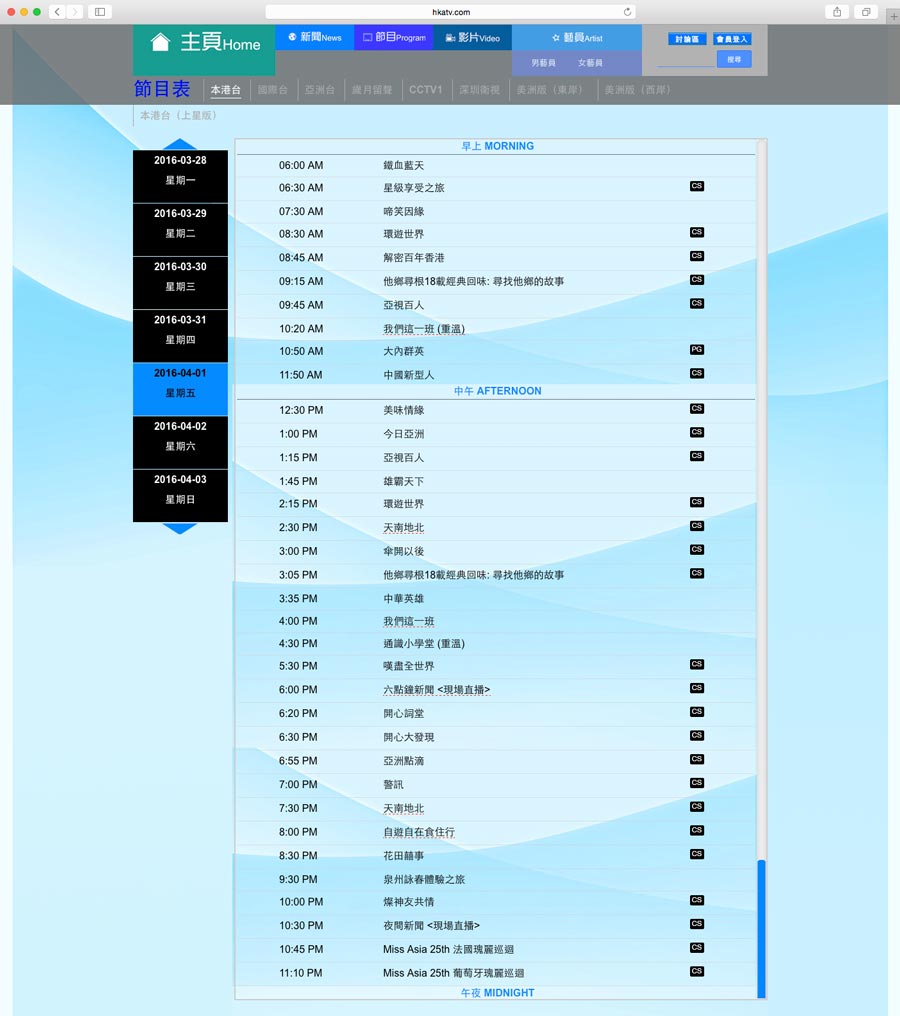Screen dimensions: 900x1016
Task: Open 本港台（上星版）sub-channel
Action: coord(181,115)
